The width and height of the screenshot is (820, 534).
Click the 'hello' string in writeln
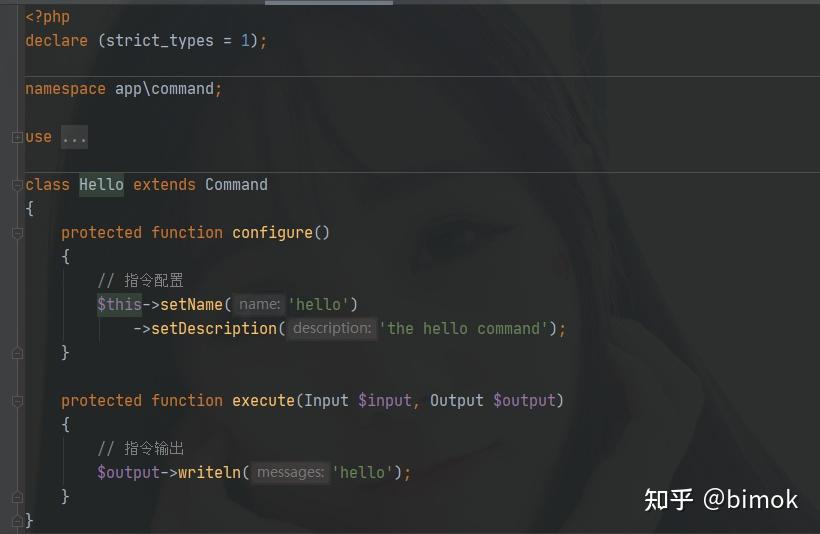(362, 473)
